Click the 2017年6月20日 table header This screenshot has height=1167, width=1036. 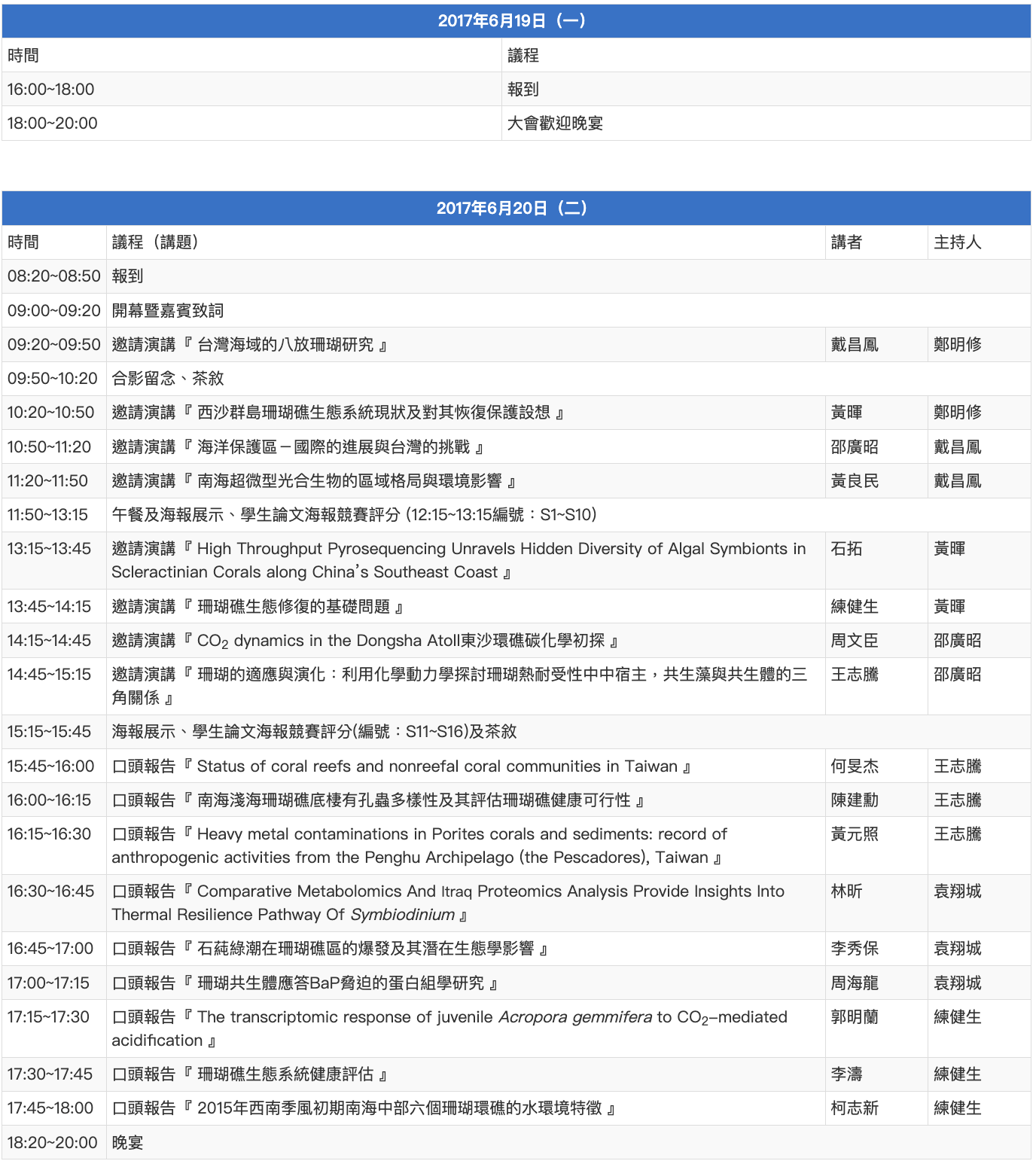[516, 209]
